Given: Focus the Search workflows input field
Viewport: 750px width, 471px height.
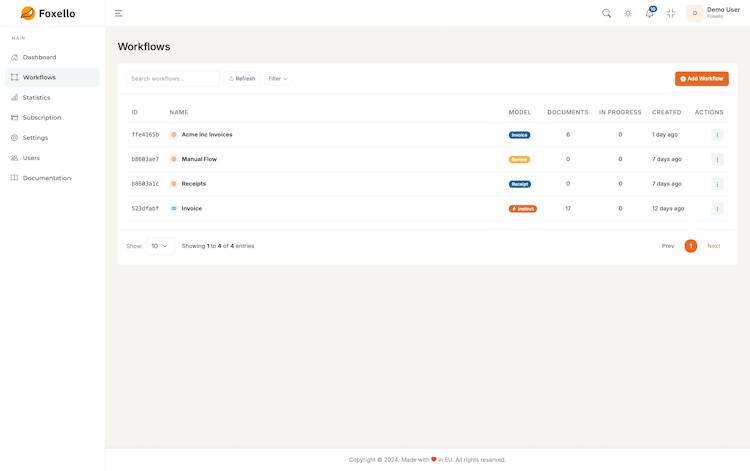Looking at the screenshot, I should (x=172, y=78).
